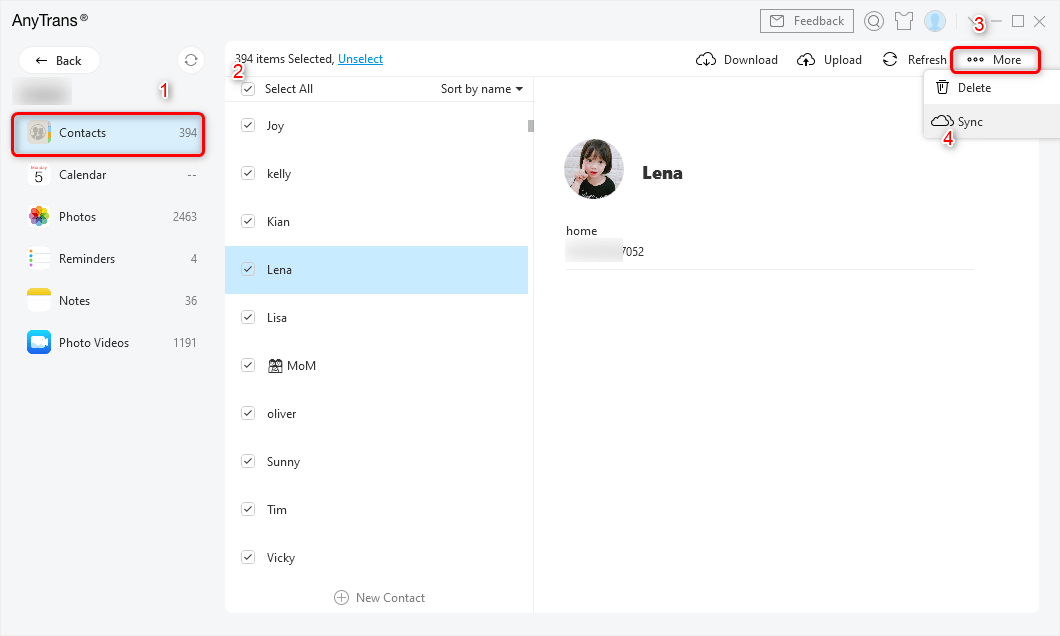Open the Calendar category icon
1060x636 pixels.
39,174
